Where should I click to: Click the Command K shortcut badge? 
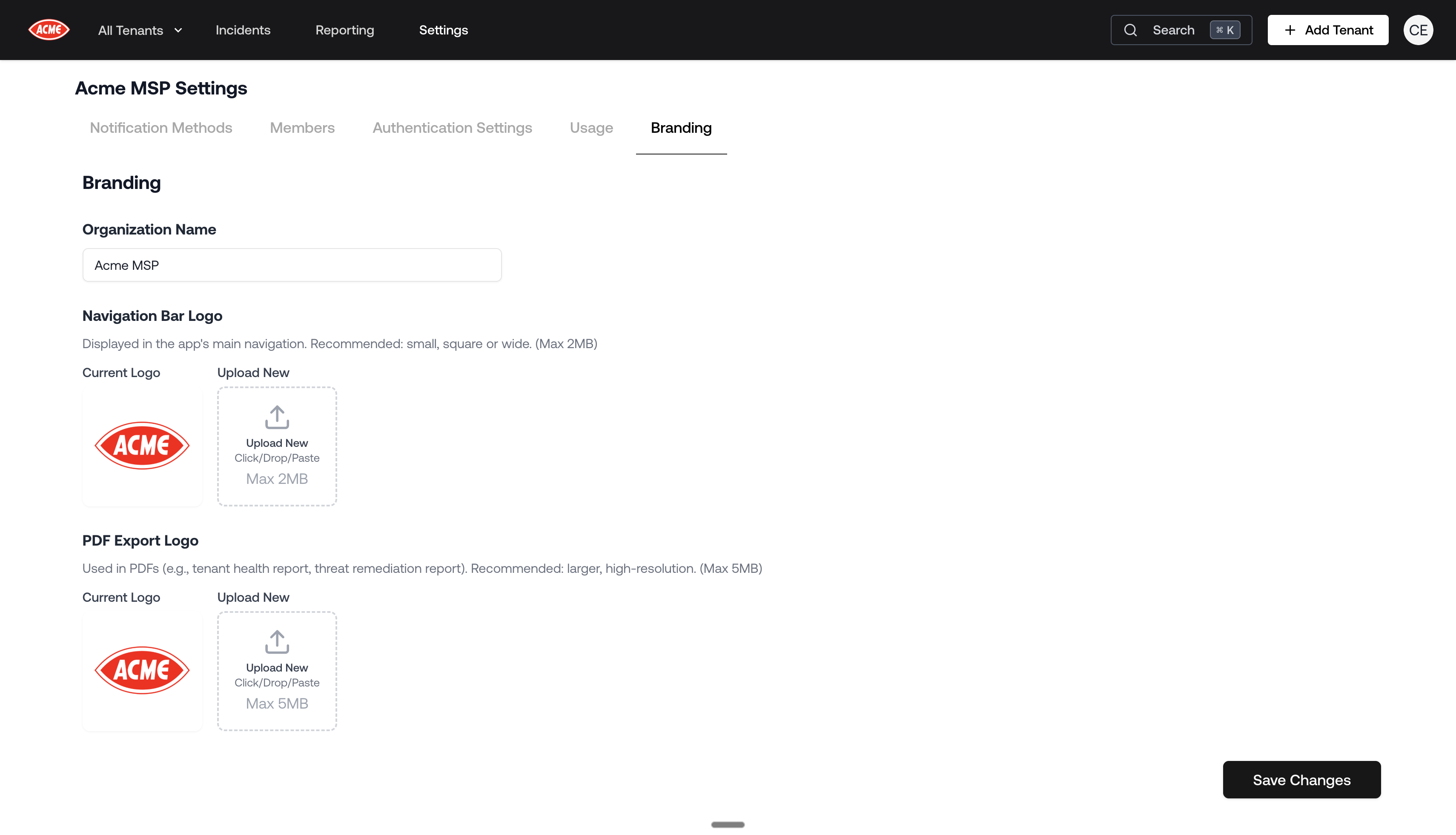1225,30
